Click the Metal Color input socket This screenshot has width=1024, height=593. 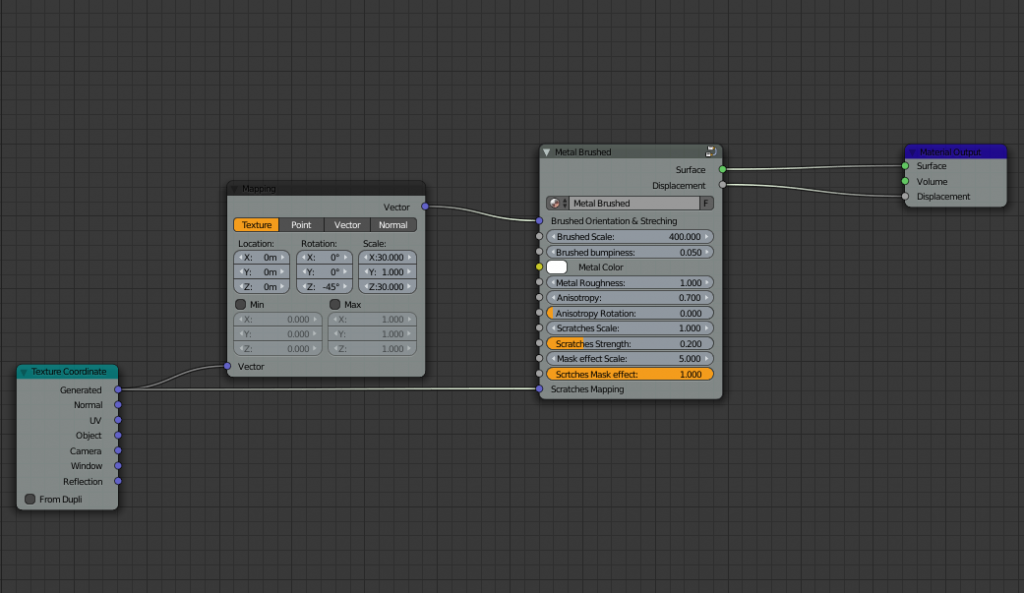point(539,267)
